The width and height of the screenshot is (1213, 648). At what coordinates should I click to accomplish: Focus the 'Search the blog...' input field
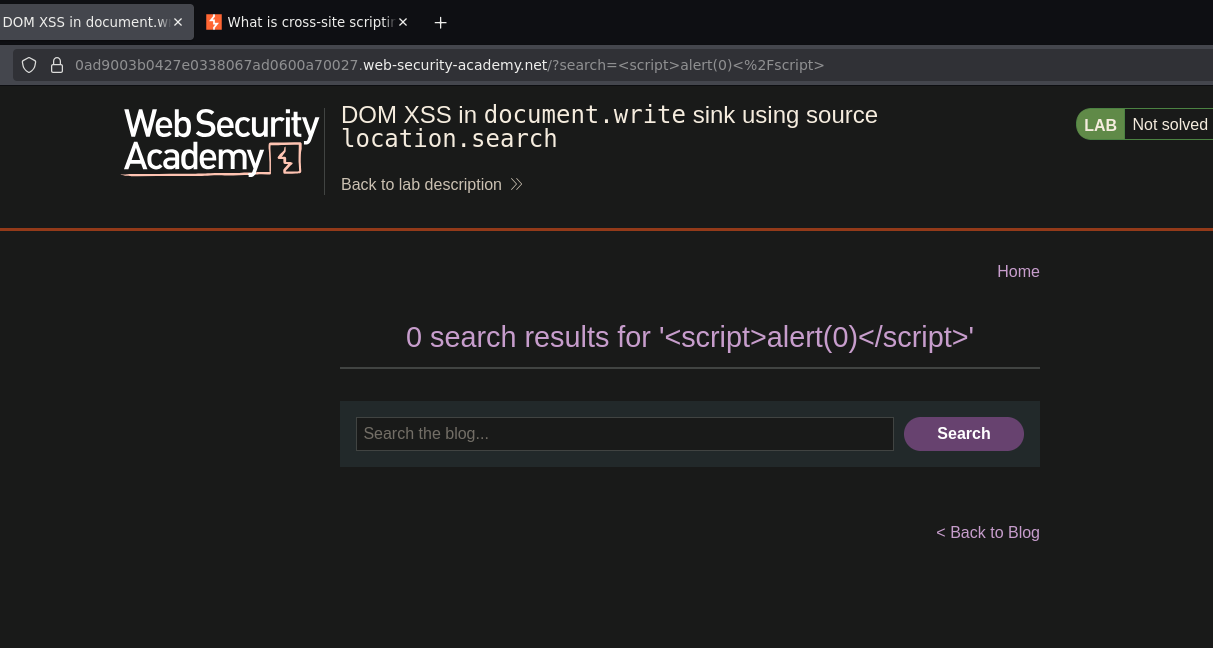pos(625,434)
